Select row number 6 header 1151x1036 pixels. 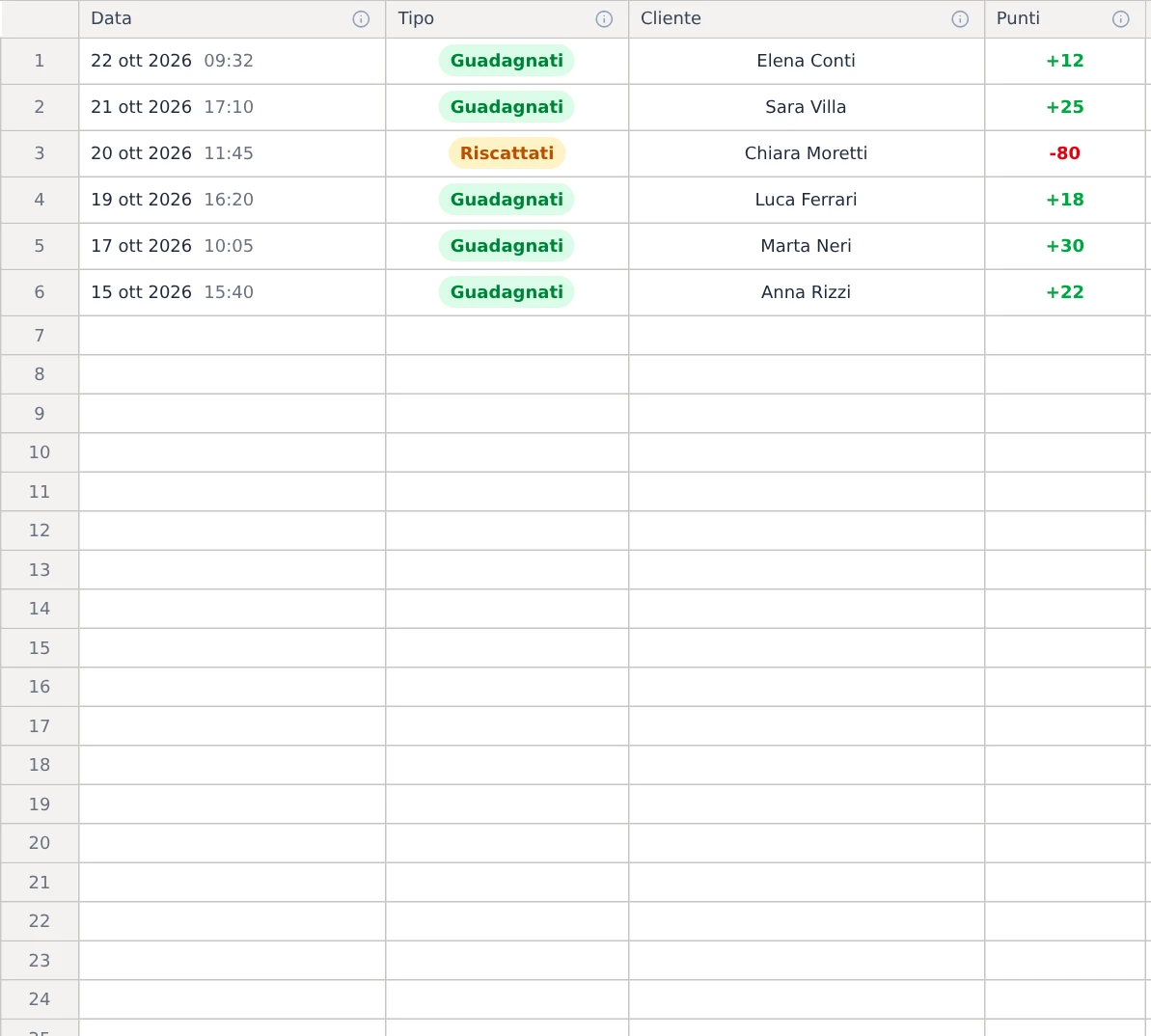pyautogui.click(x=40, y=292)
